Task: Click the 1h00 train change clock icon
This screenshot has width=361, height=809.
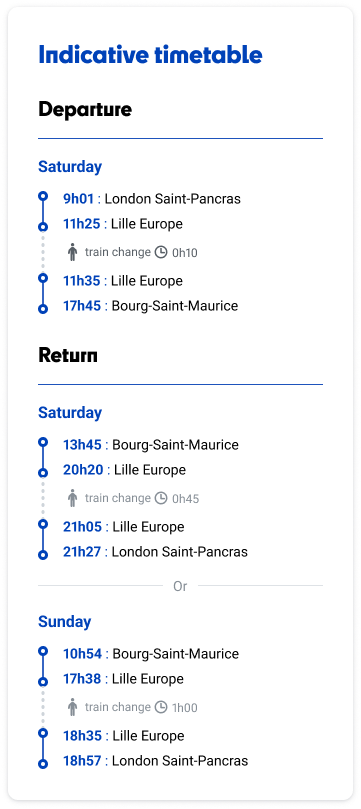Action: click(161, 707)
